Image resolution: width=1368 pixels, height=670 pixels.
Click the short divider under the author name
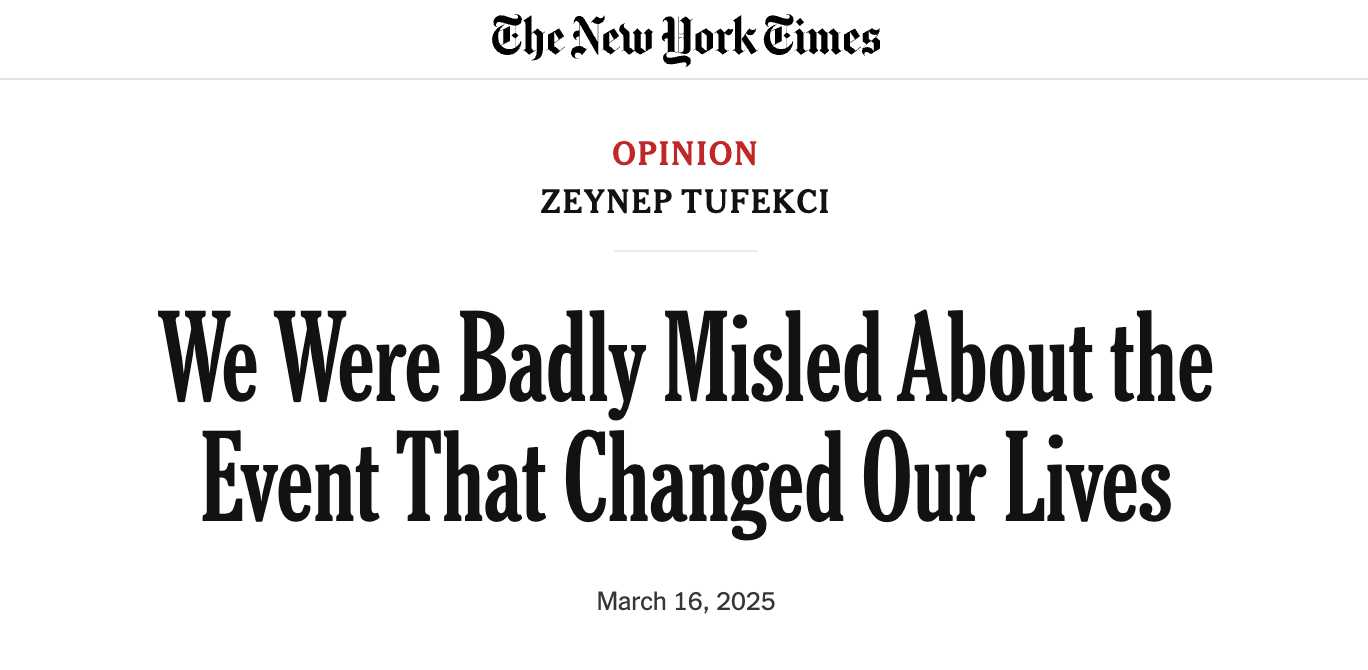pyautogui.click(x=685, y=251)
